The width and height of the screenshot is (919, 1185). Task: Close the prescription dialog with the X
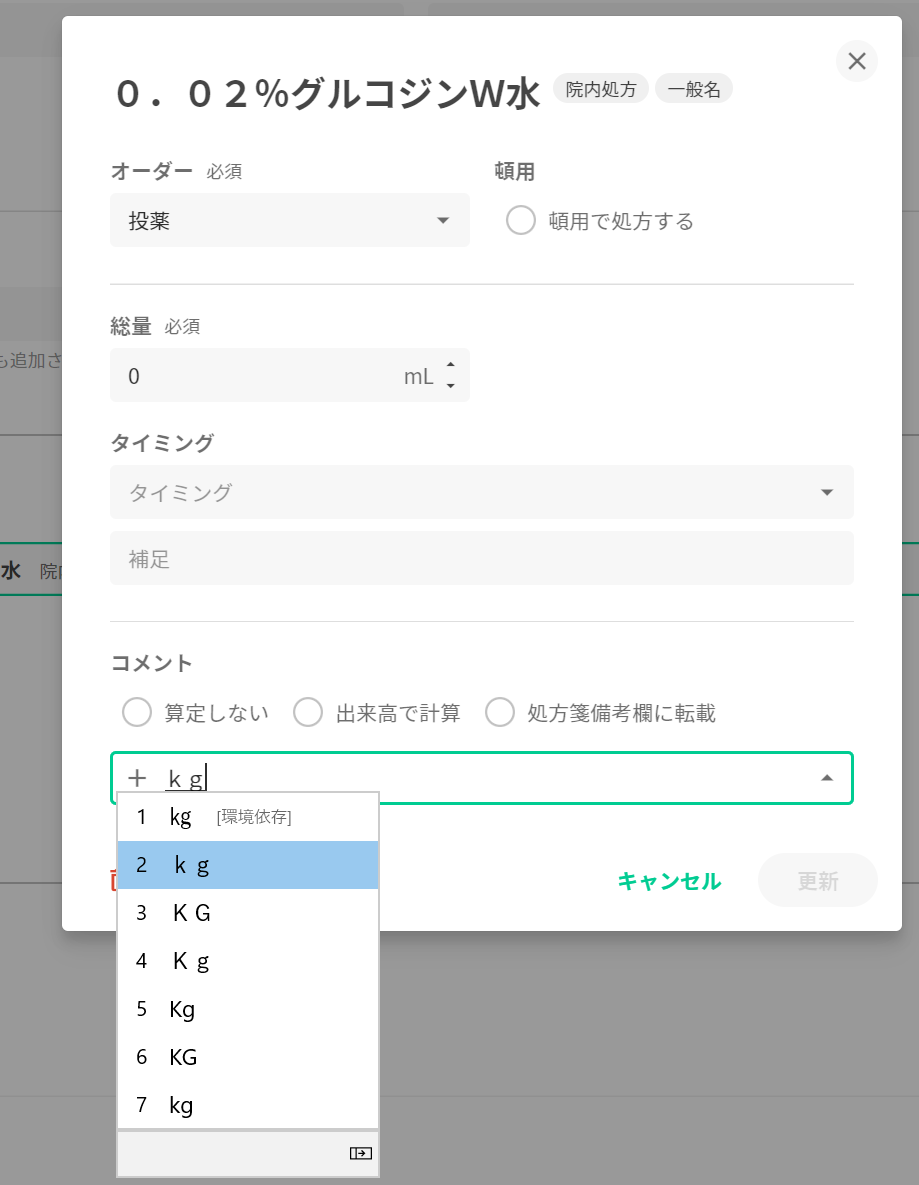click(x=857, y=61)
